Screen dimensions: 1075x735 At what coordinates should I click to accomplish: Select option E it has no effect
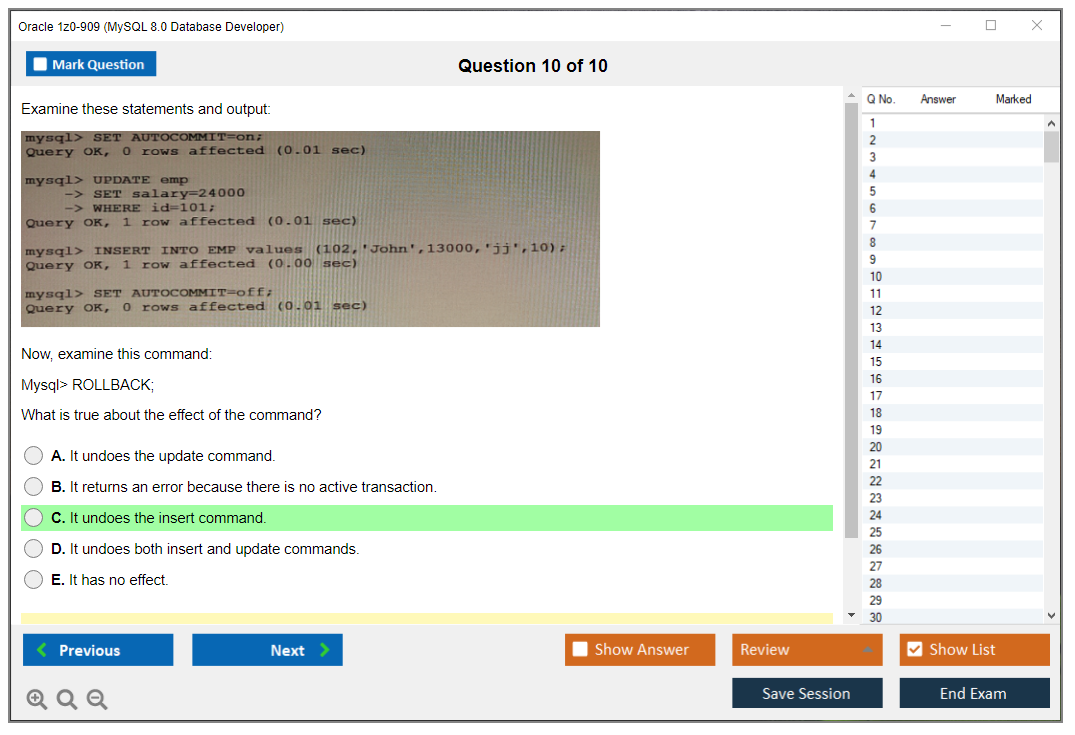click(34, 580)
